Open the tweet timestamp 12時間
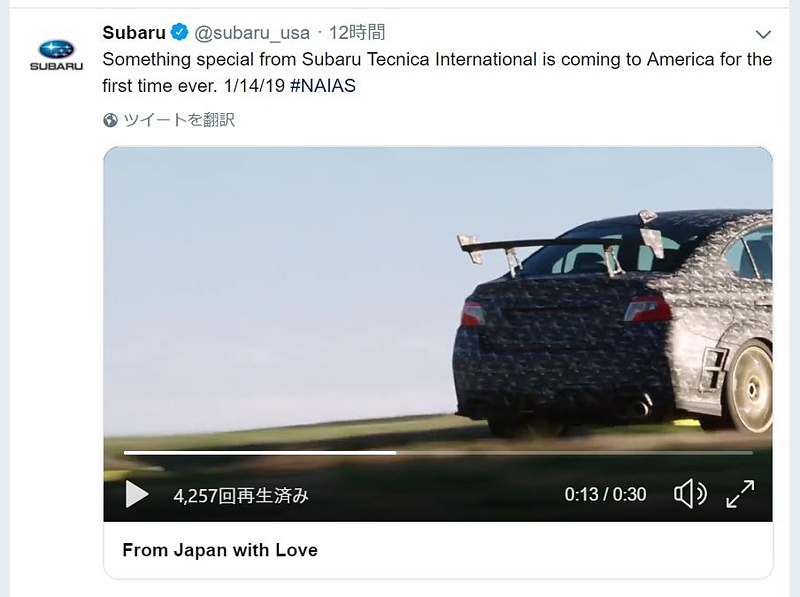Viewport: 800px width, 597px height. coord(357,33)
